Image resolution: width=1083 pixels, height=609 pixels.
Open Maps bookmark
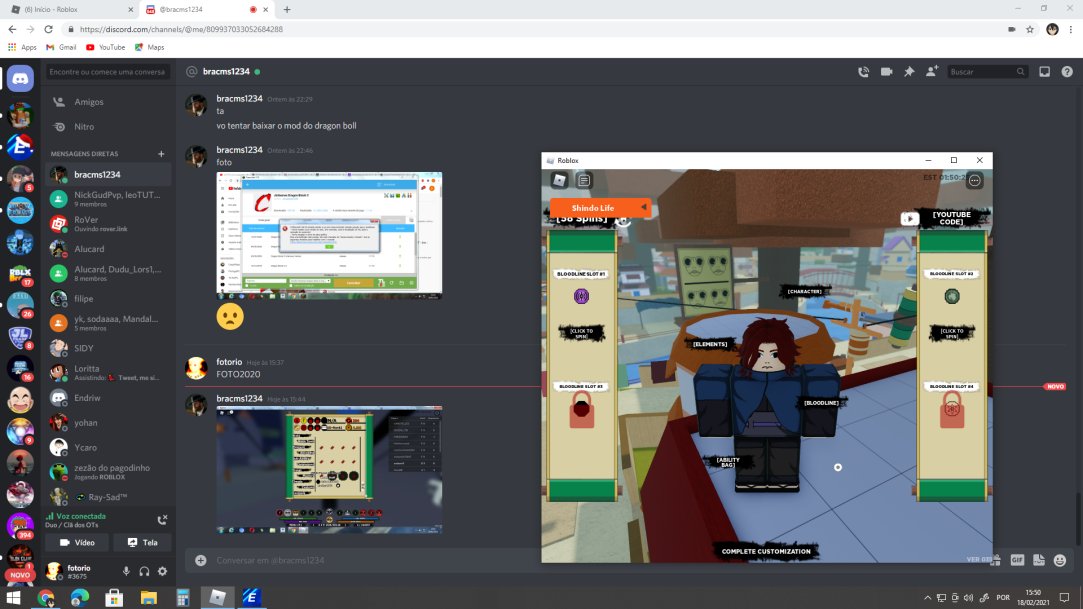coord(149,47)
